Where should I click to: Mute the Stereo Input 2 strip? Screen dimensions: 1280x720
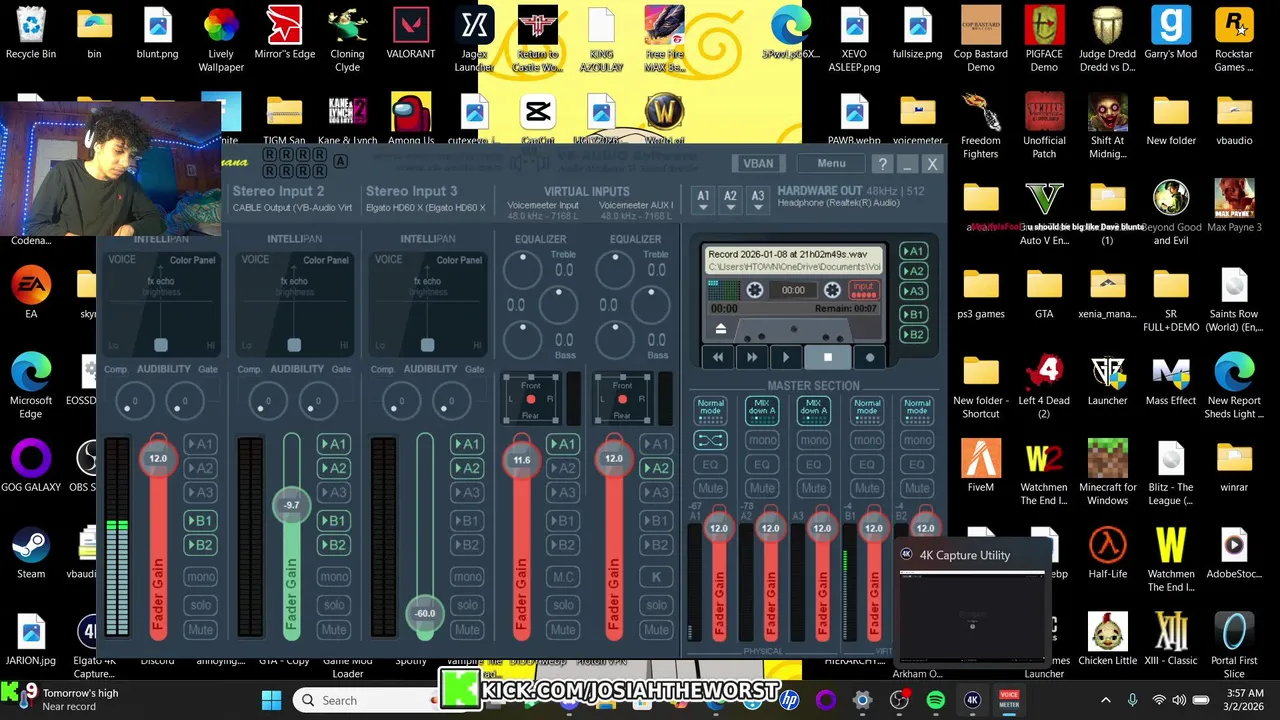click(334, 630)
